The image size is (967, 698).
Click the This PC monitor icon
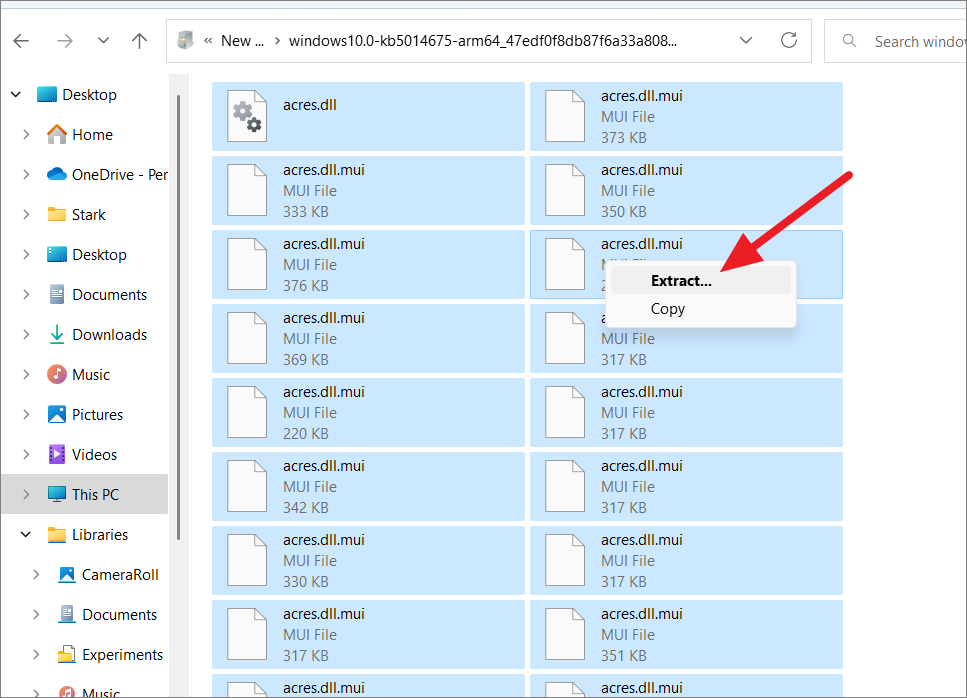tap(57, 494)
